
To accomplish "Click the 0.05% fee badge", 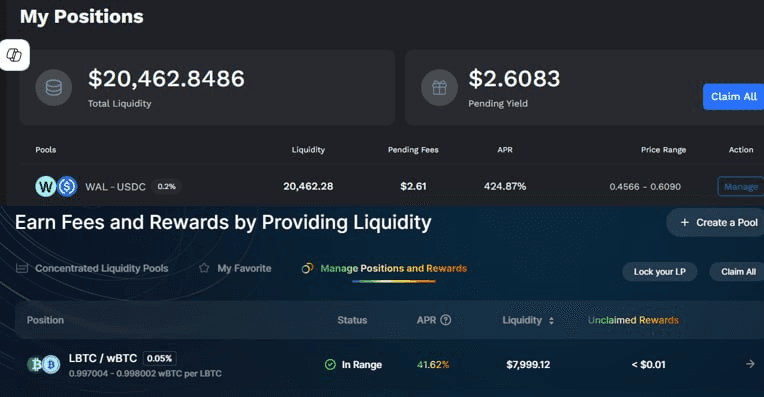I will [159, 359].
